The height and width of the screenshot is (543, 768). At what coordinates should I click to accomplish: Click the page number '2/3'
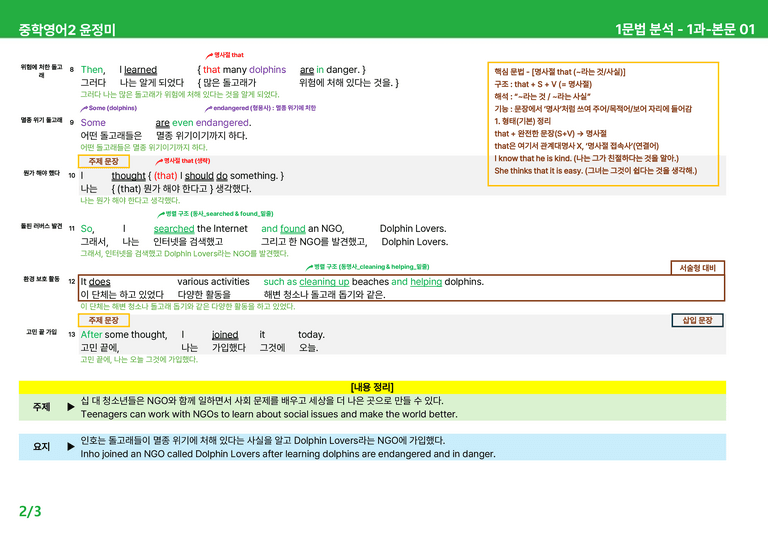coord(30,511)
